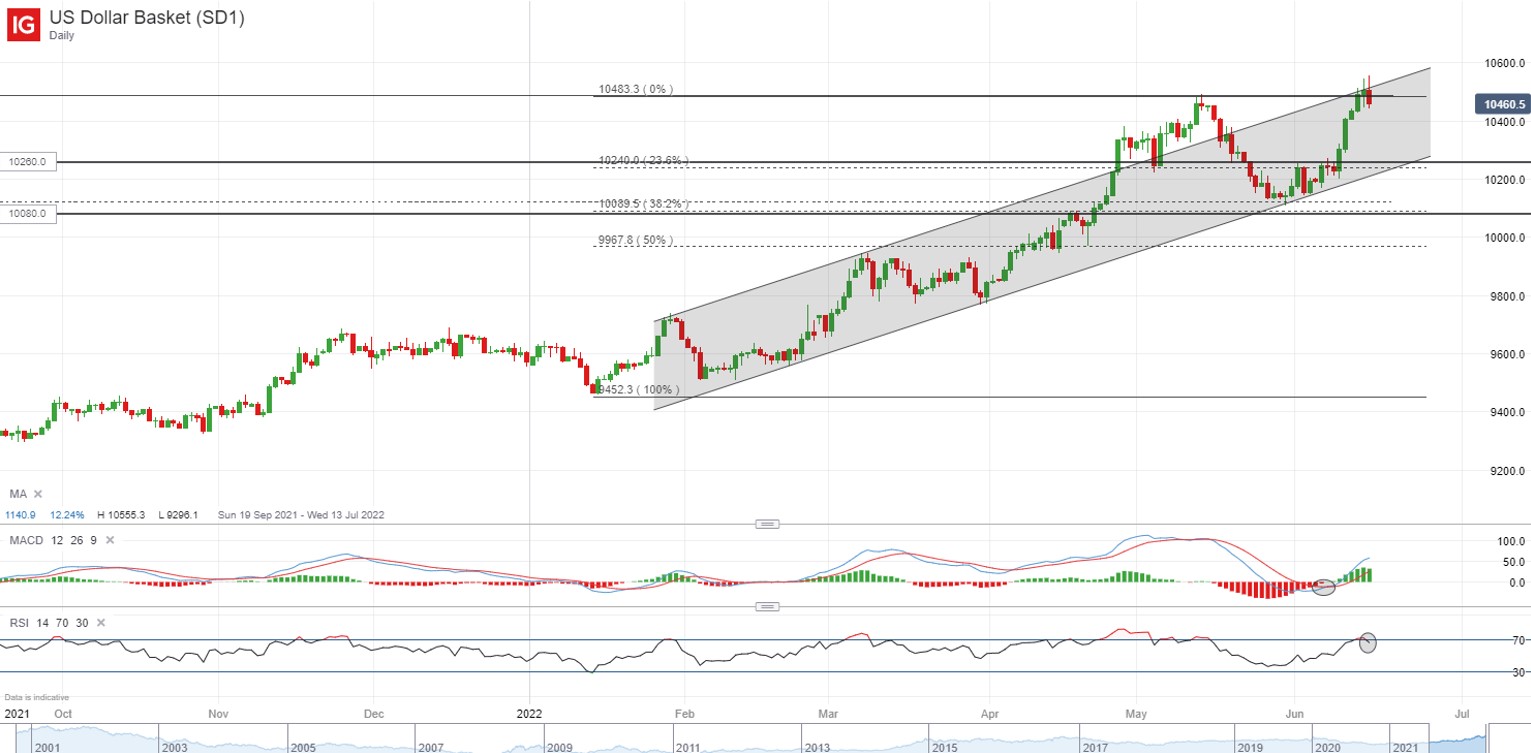The image size is (1531, 753).
Task: Click the US Dollar Basket (SD1) title
Action: [x=147, y=17]
